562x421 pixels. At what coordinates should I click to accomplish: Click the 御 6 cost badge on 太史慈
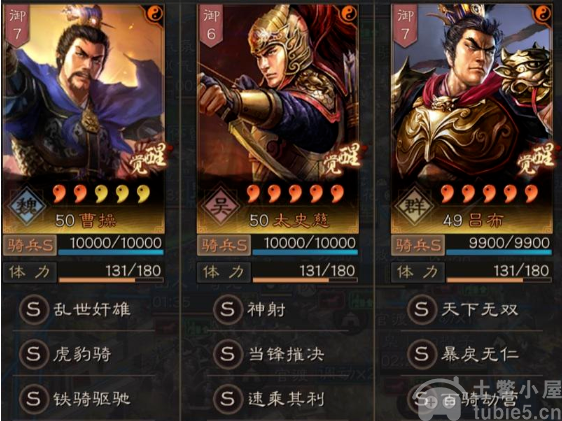211,25
